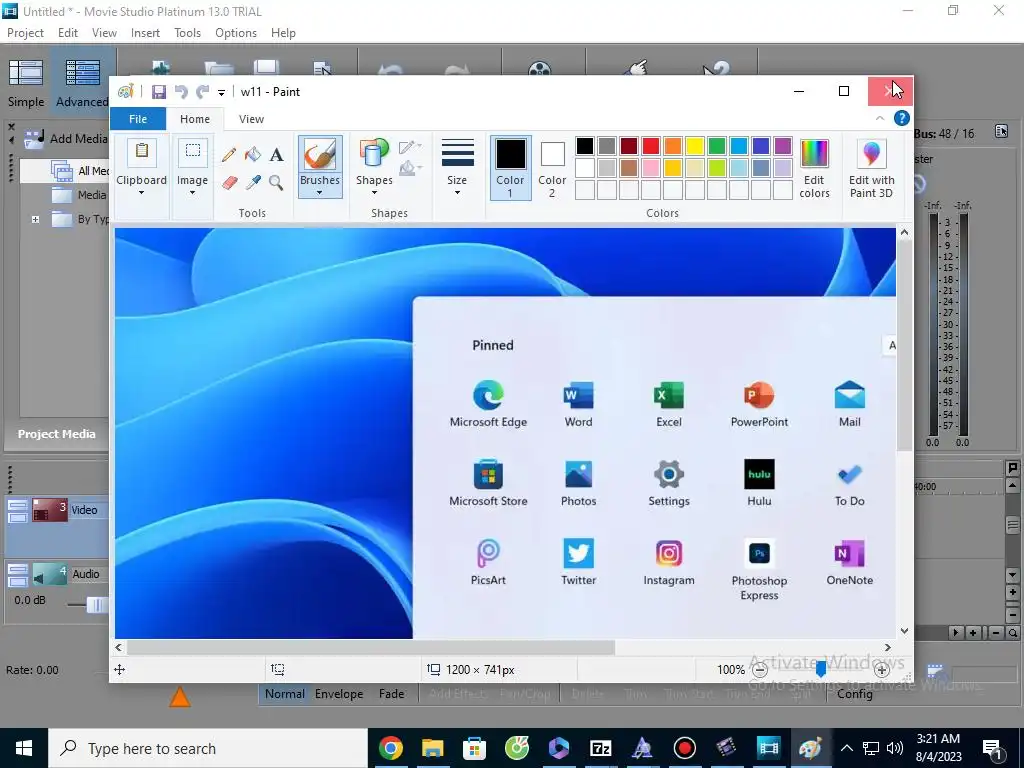Pick the yellow color swatch in palette
The width and height of the screenshot is (1024, 768).
coord(695,146)
